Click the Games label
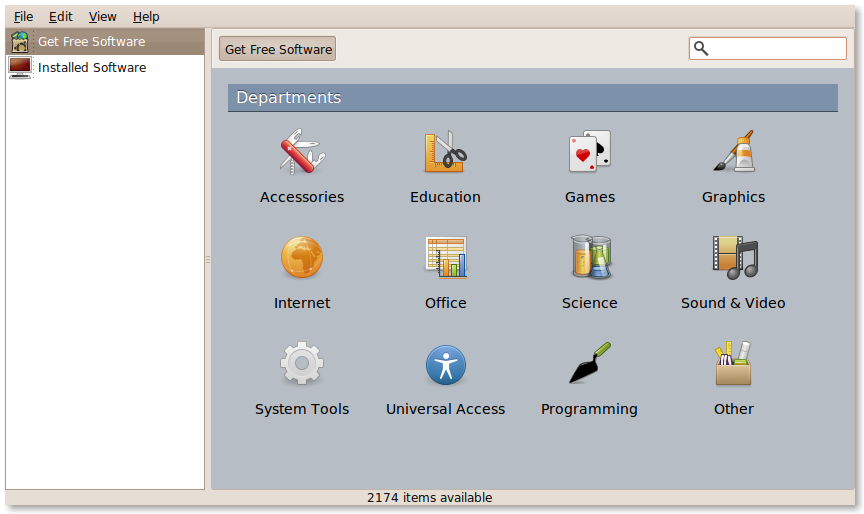Image resolution: width=864 pixels, height=514 pixels. click(x=590, y=197)
